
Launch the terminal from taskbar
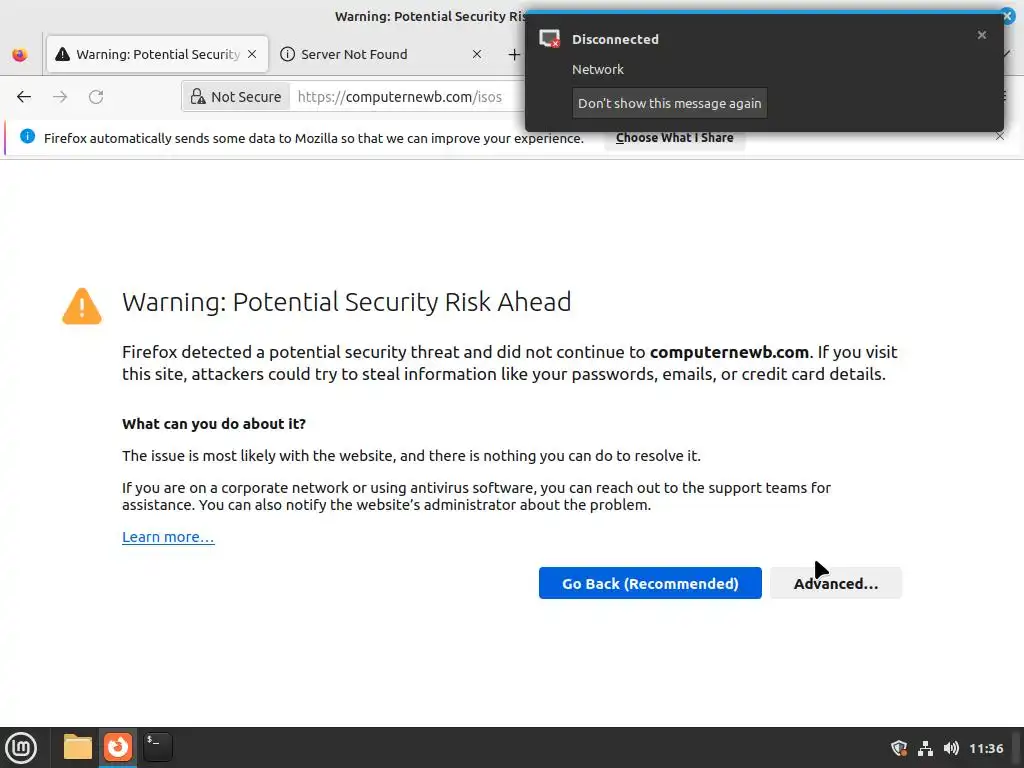[157, 747]
